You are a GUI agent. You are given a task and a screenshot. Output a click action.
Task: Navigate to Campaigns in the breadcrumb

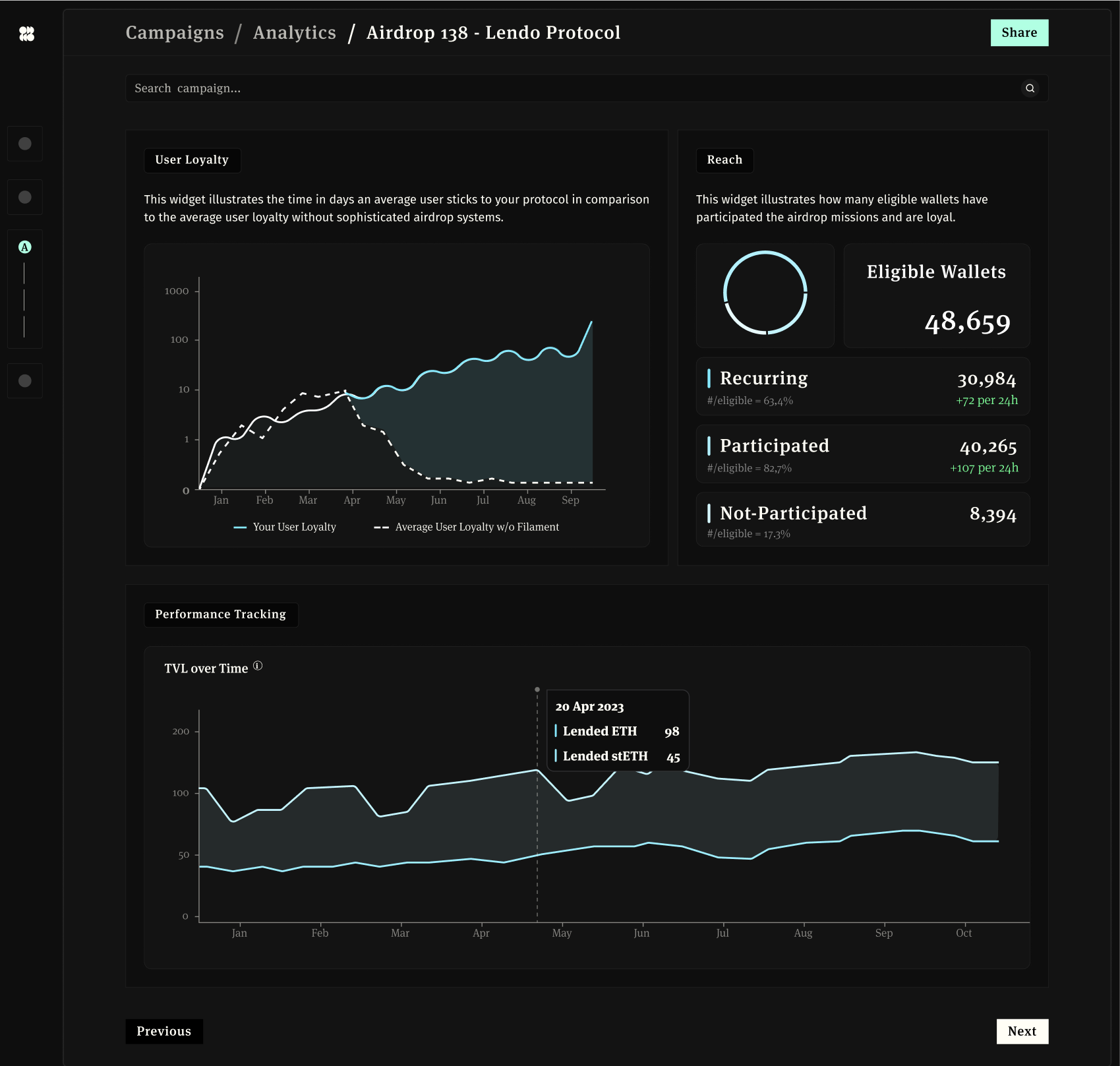point(175,32)
